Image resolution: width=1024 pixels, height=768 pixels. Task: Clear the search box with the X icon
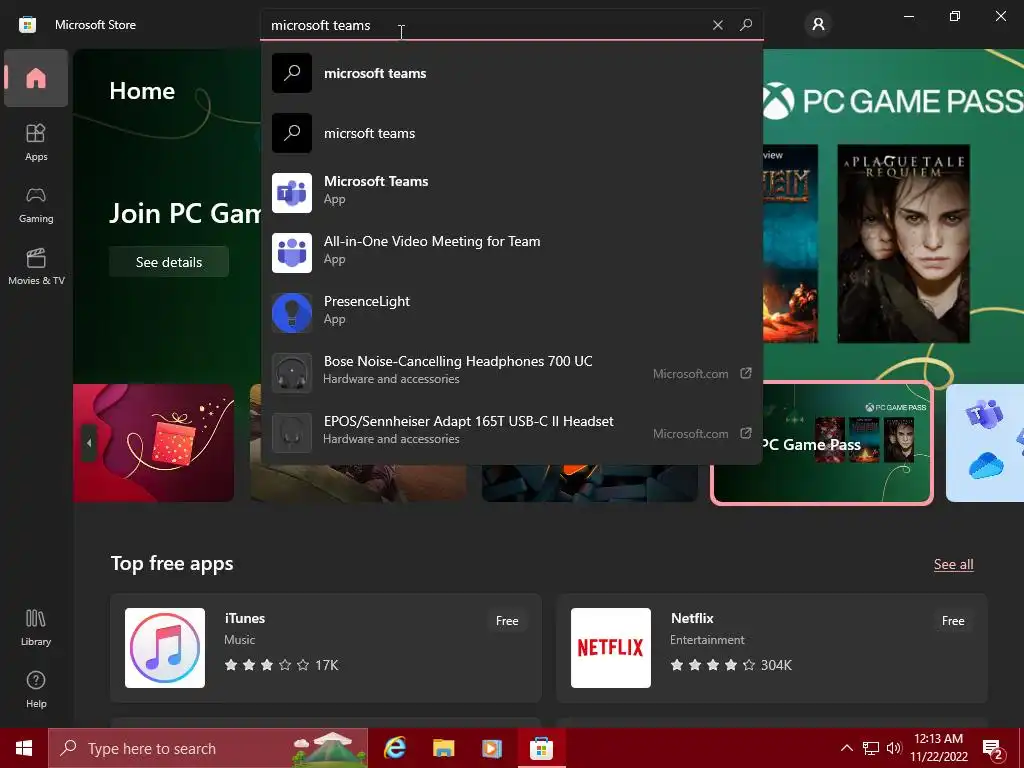(x=718, y=25)
